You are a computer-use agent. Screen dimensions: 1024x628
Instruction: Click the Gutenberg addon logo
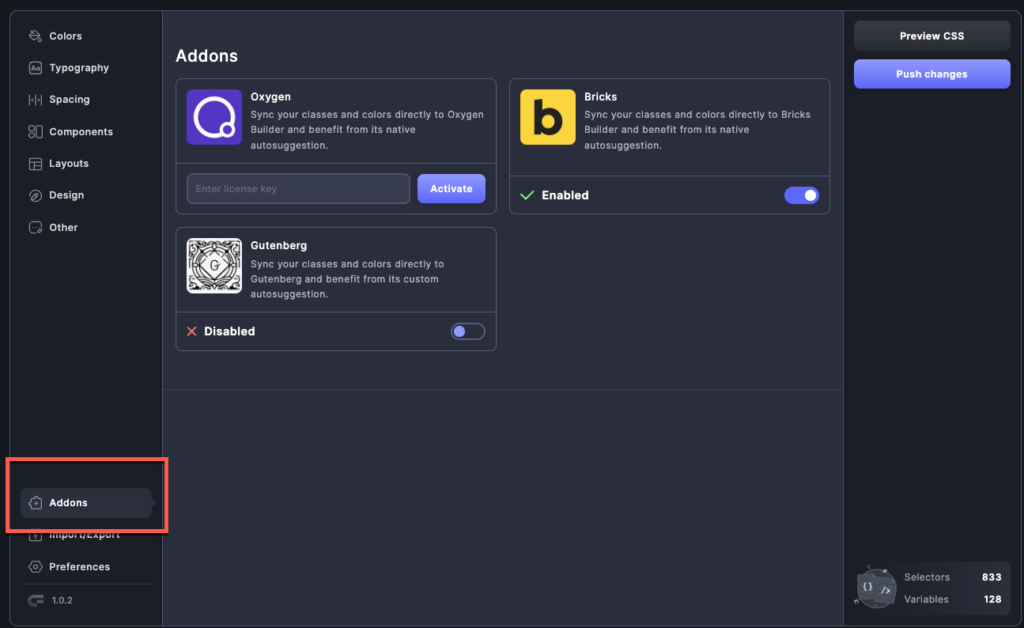[x=213, y=266]
